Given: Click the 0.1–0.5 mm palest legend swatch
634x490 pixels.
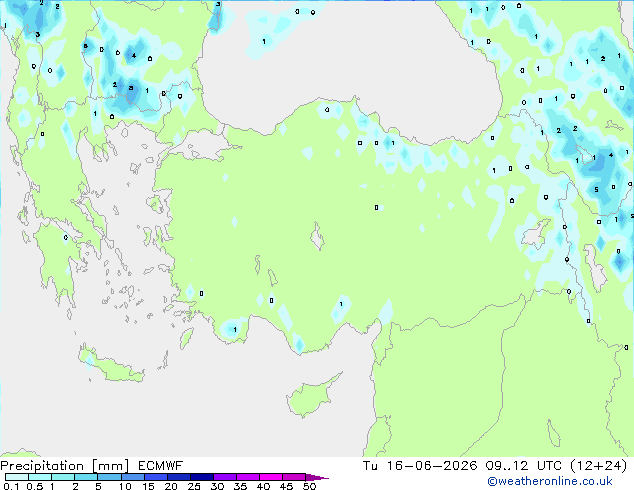Looking at the screenshot, I should tap(17, 477).
